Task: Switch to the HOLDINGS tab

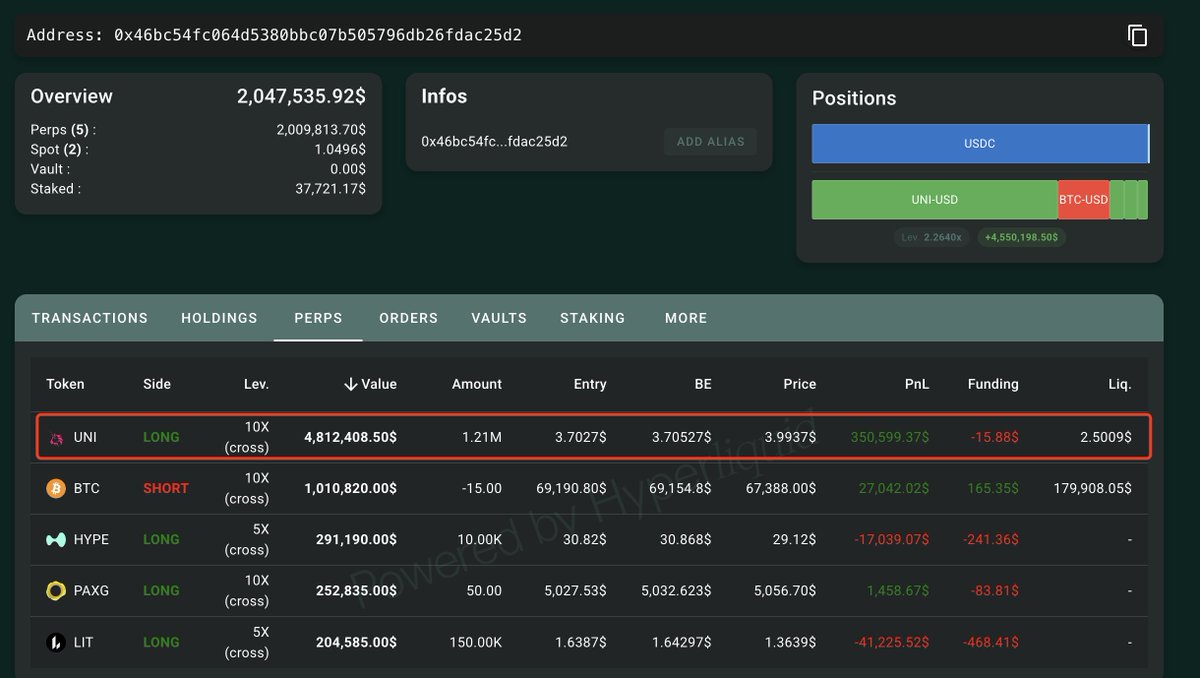Action: click(x=219, y=317)
